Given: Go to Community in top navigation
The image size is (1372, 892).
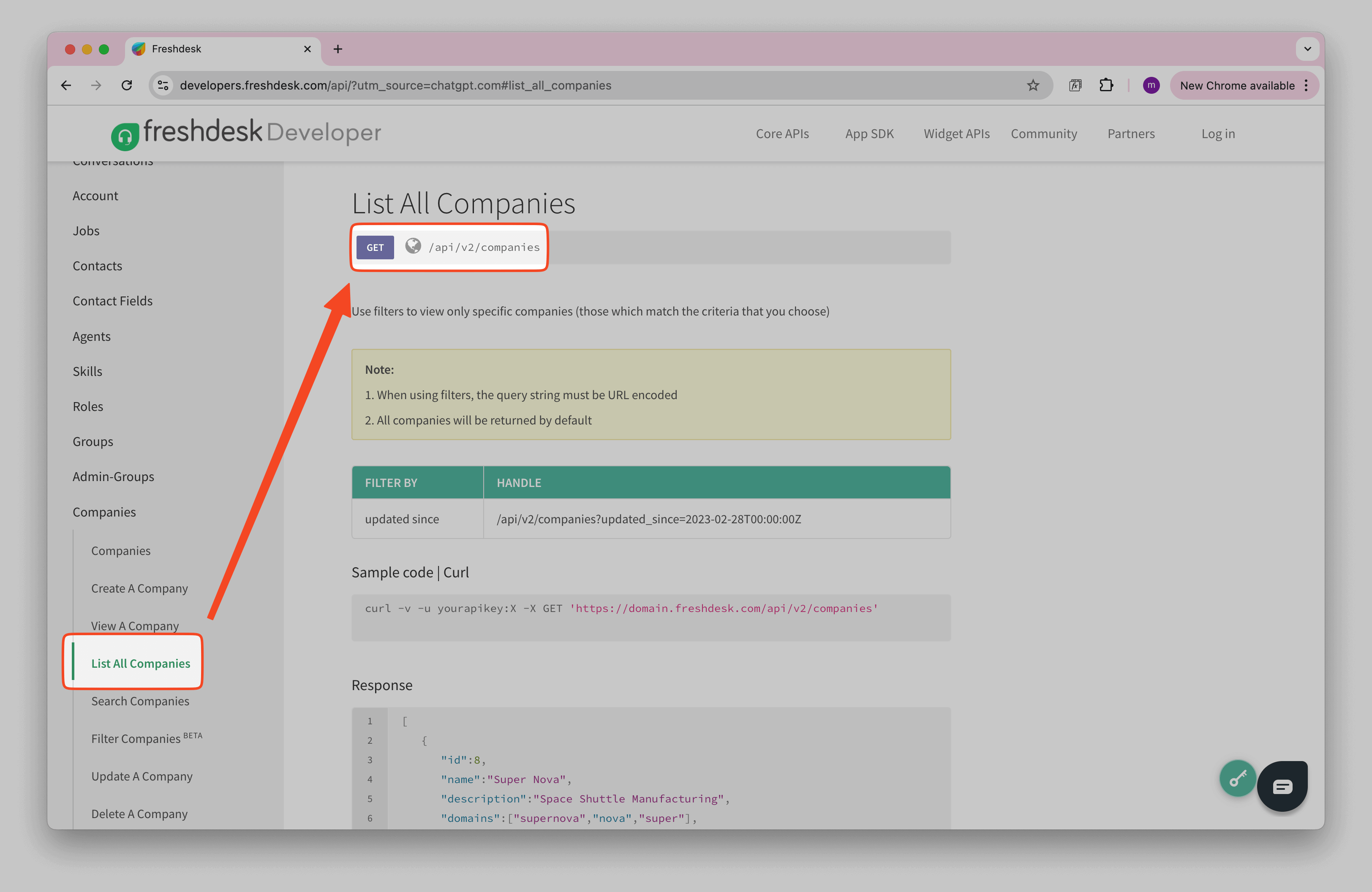Looking at the screenshot, I should [x=1043, y=134].
